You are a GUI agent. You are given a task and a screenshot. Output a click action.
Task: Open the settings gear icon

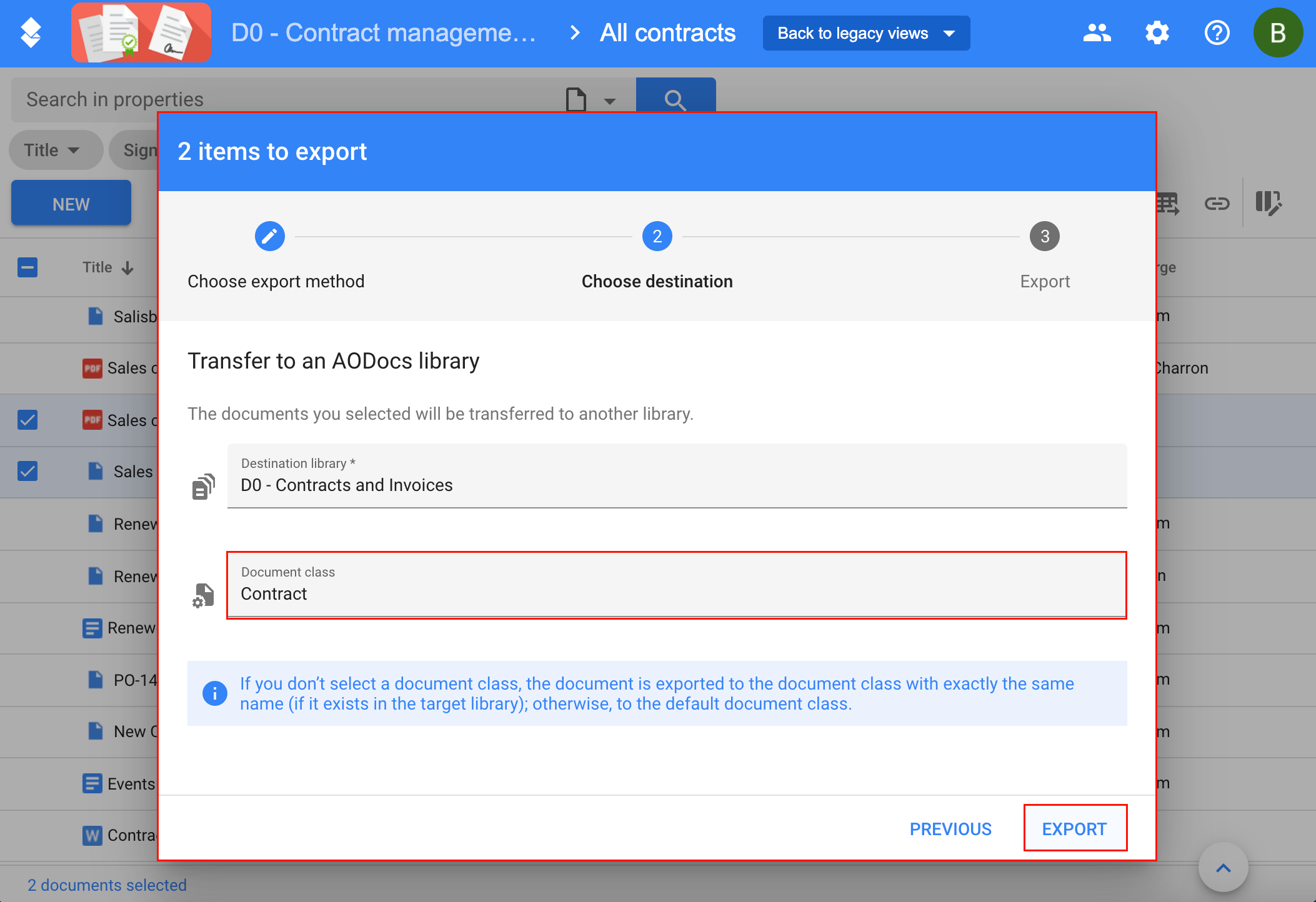[x=1157, y=32]
